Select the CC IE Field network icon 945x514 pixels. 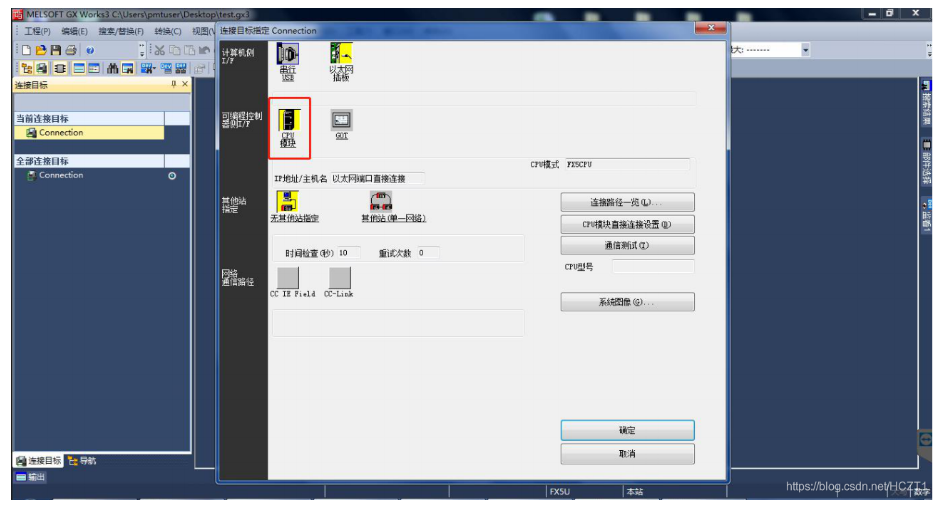[x=288, y=278]
